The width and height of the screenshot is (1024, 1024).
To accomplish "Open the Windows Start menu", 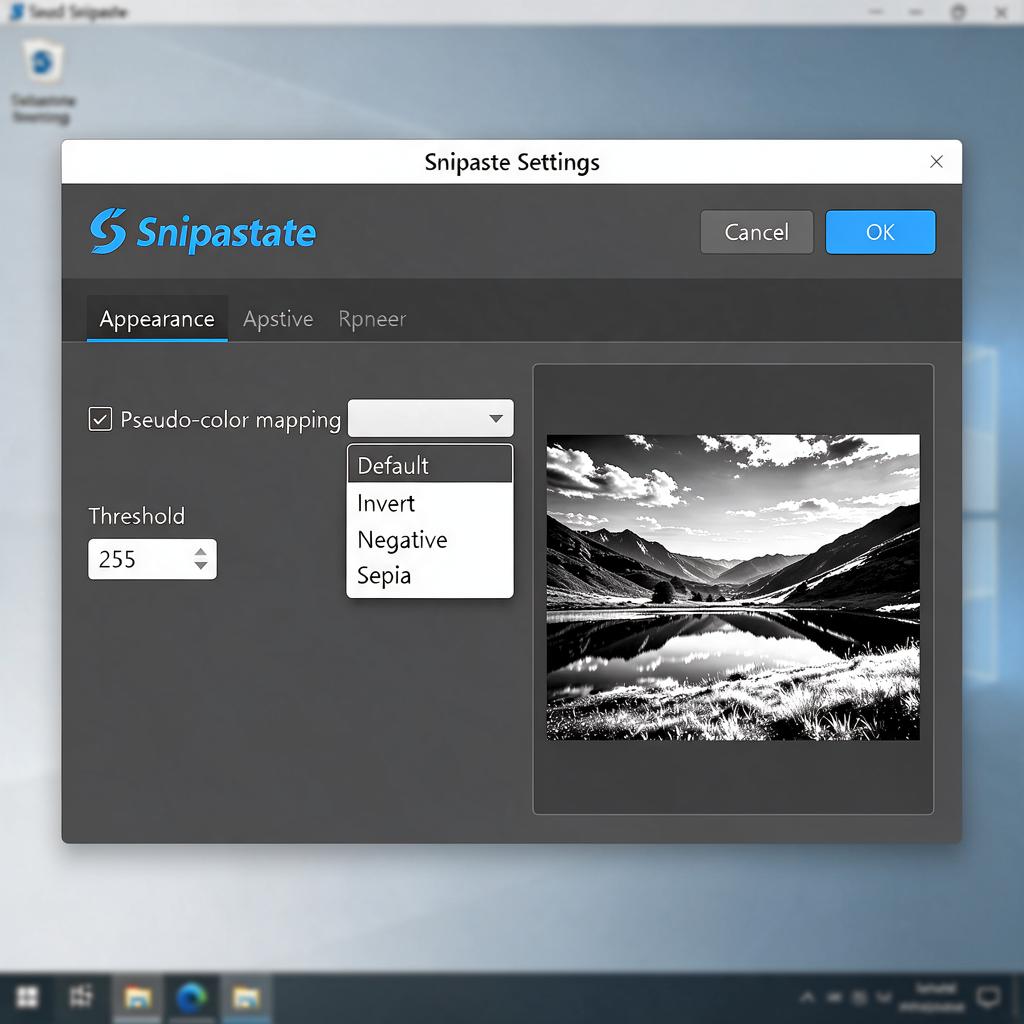I will (x=27, y=997).
